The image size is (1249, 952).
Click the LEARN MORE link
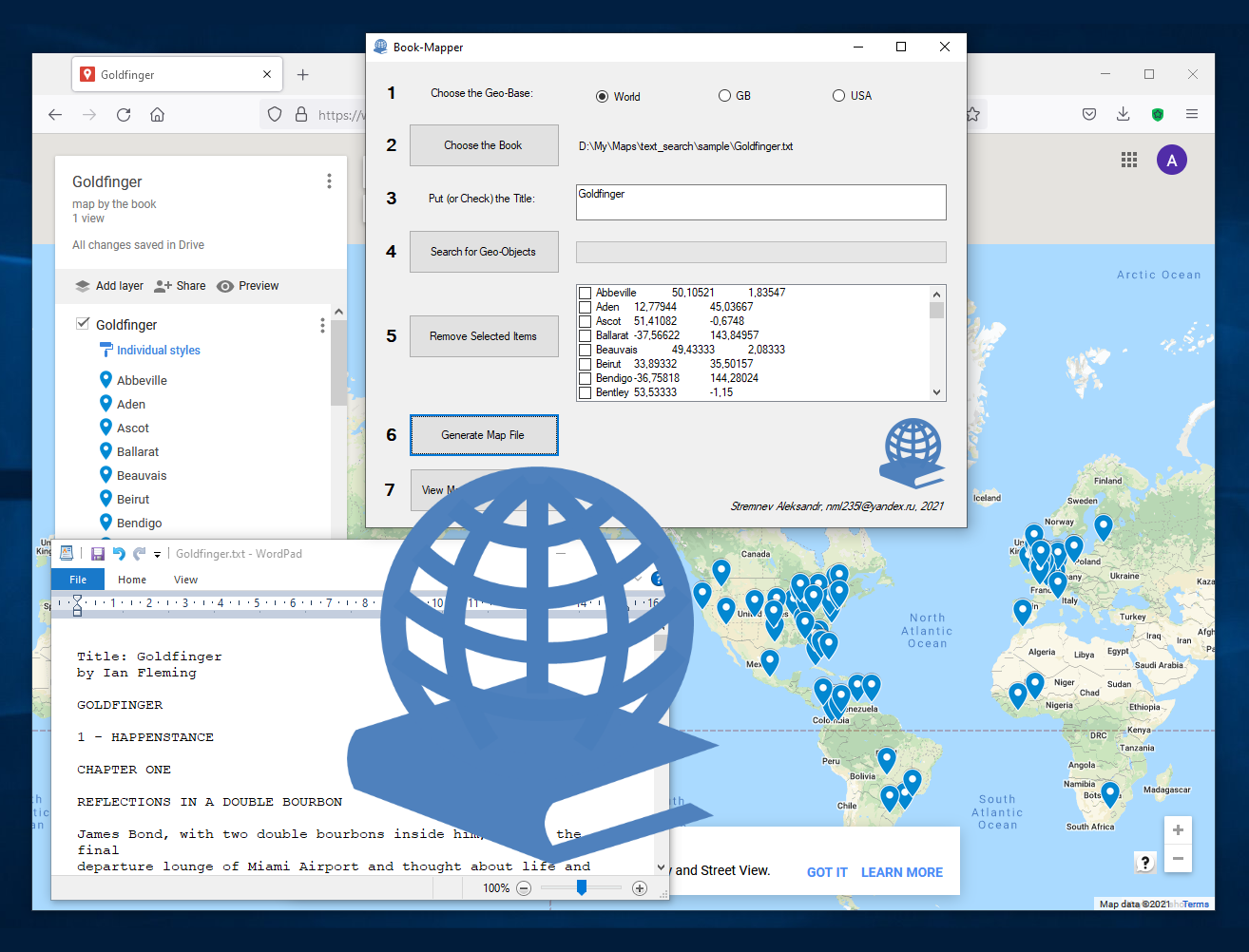[x=902, y=872]
